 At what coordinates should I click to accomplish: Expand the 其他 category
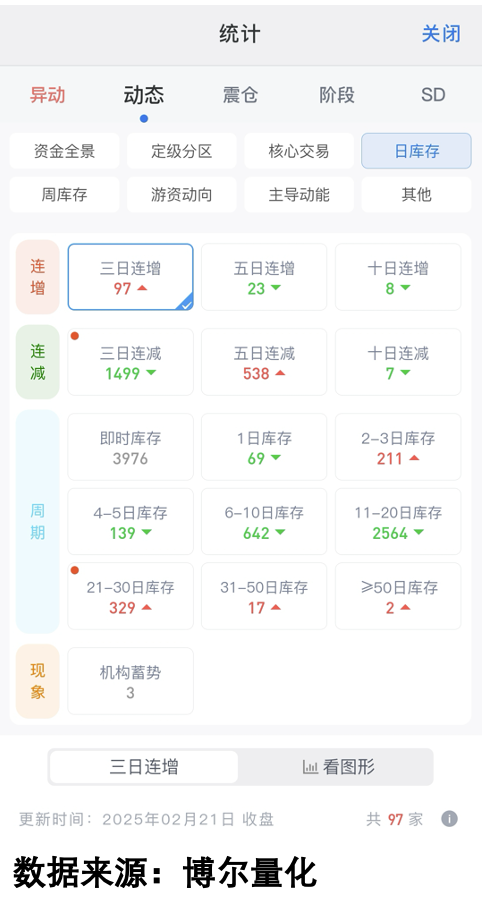click(x=416, y=195)
